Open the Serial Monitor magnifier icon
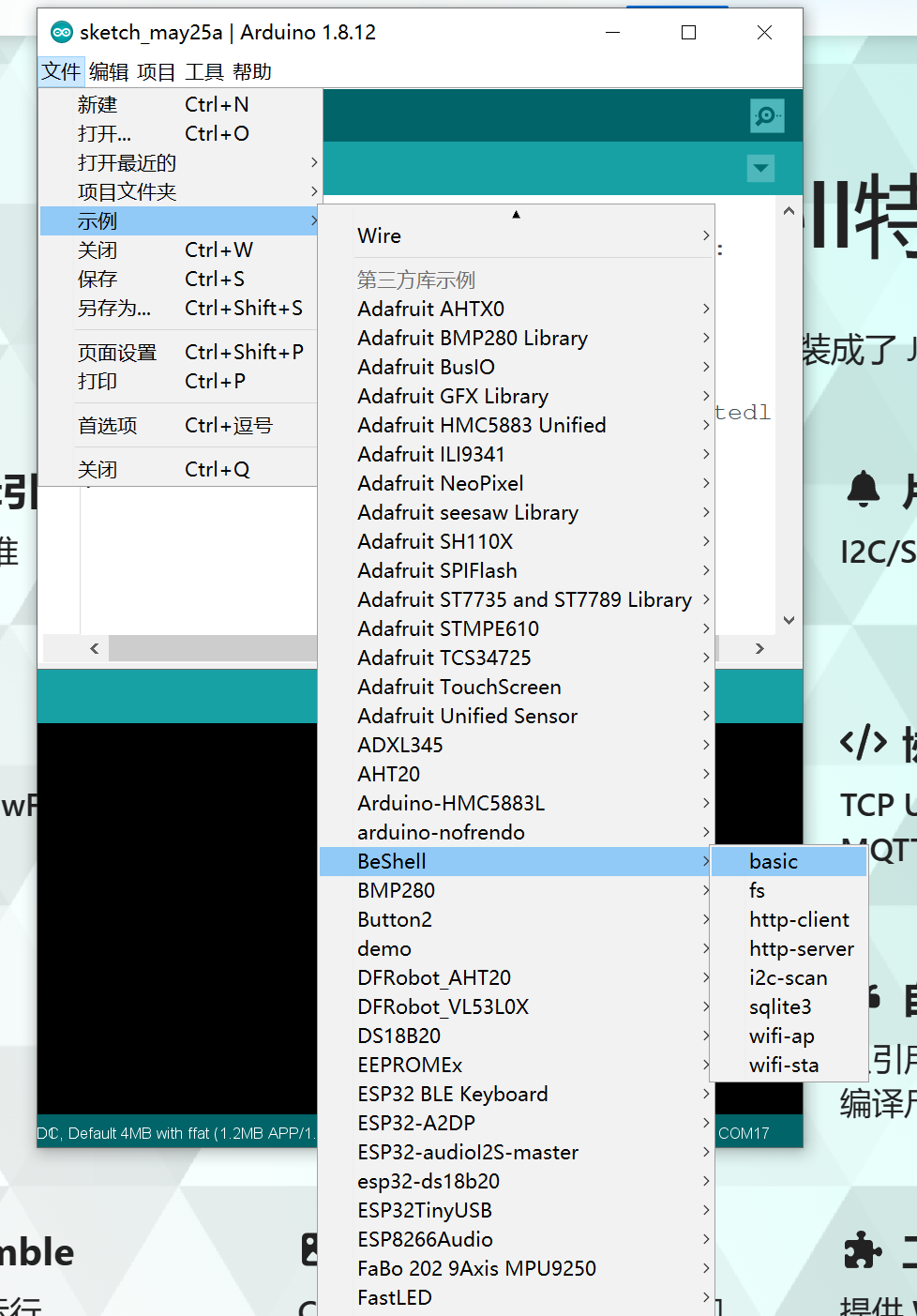 [767, 115]
